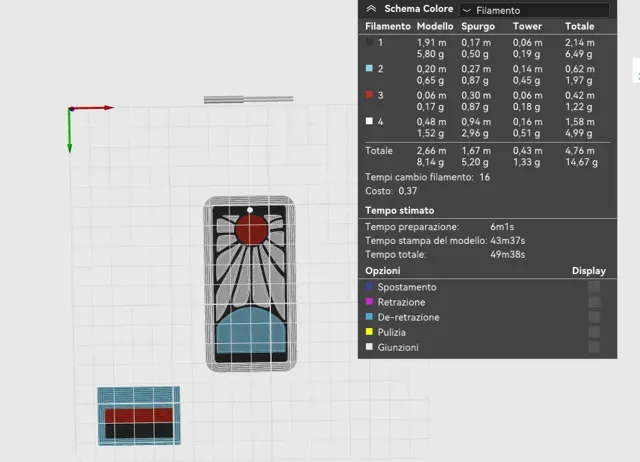Toggle Spostamento display checkbox

pos(594,287)
